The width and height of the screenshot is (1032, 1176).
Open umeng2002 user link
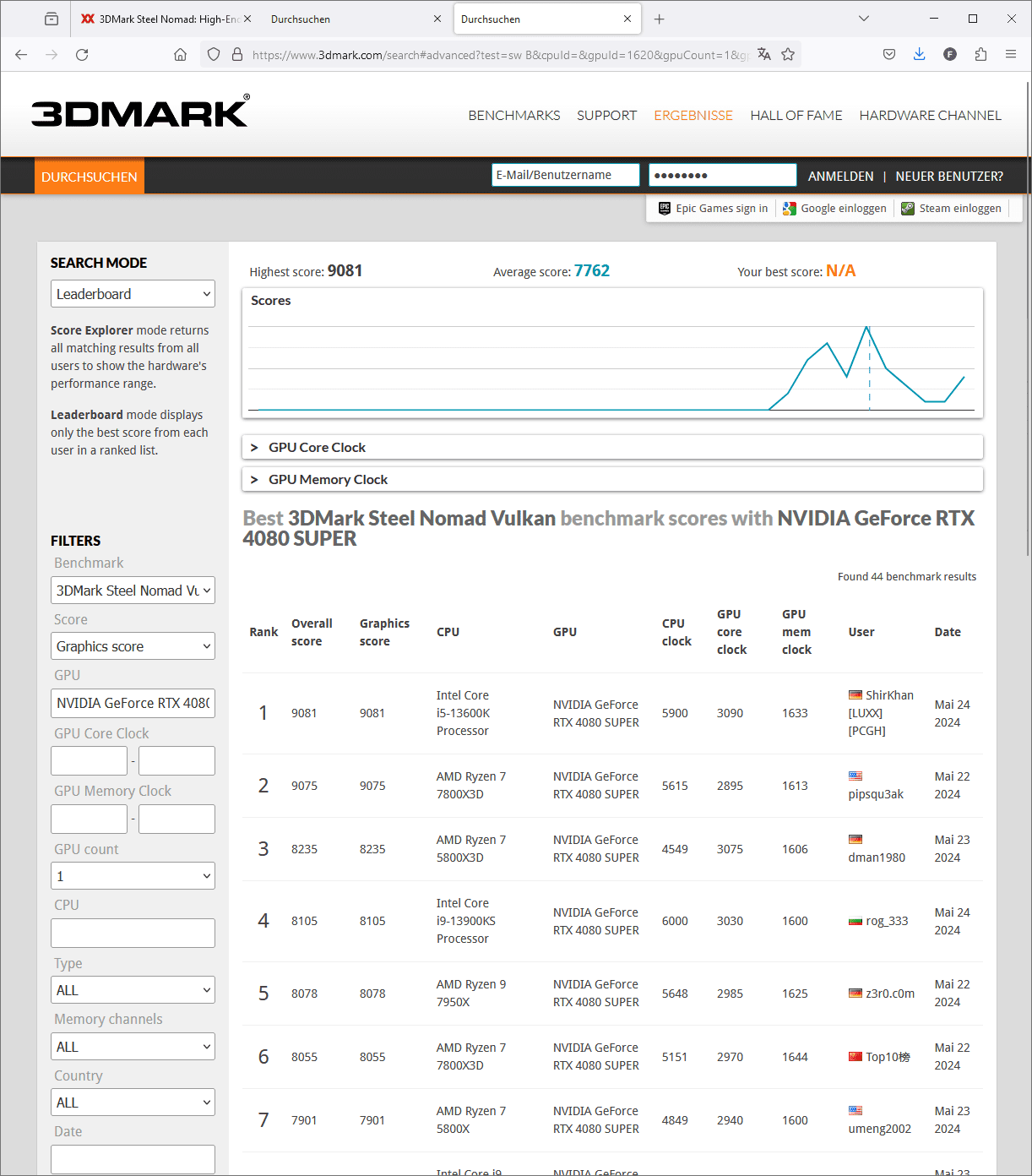pos(879,1129)
